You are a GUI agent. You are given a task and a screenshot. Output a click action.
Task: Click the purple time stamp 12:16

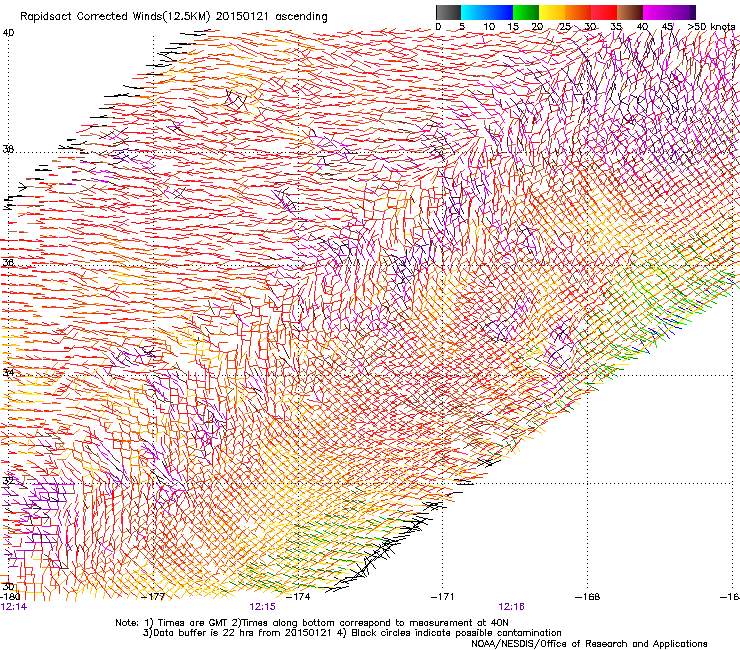point(512,607)
